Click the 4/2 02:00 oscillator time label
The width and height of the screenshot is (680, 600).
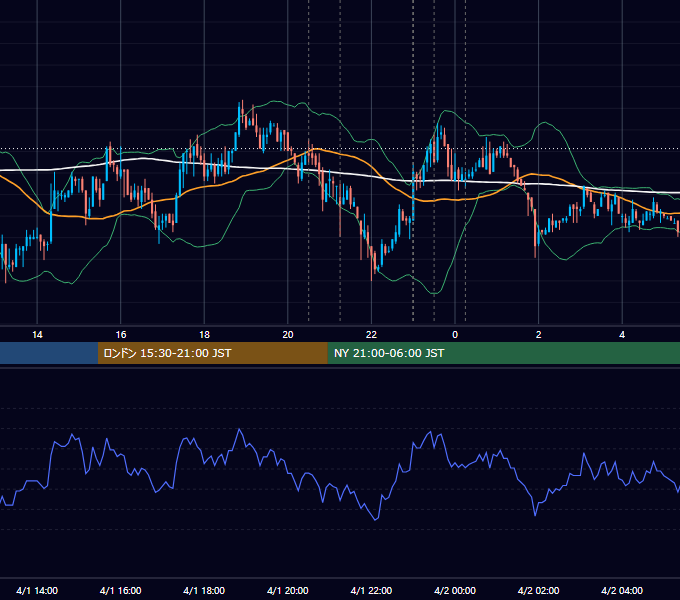pos(538,590)
